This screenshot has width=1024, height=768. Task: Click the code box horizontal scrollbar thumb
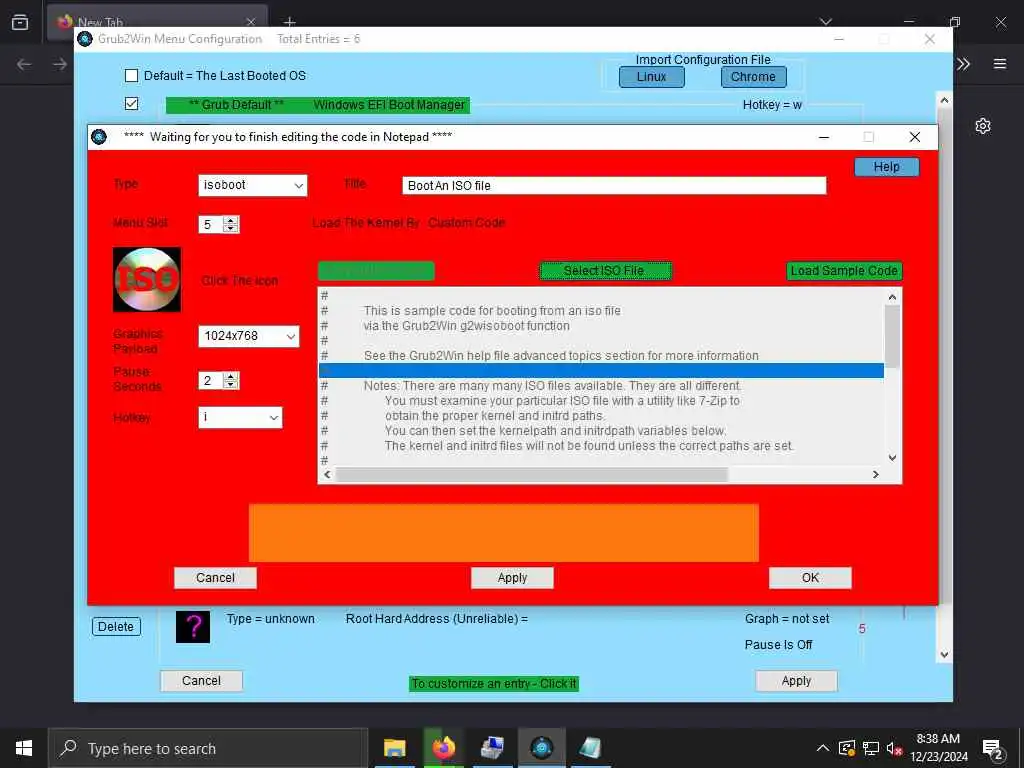(531, 475)
